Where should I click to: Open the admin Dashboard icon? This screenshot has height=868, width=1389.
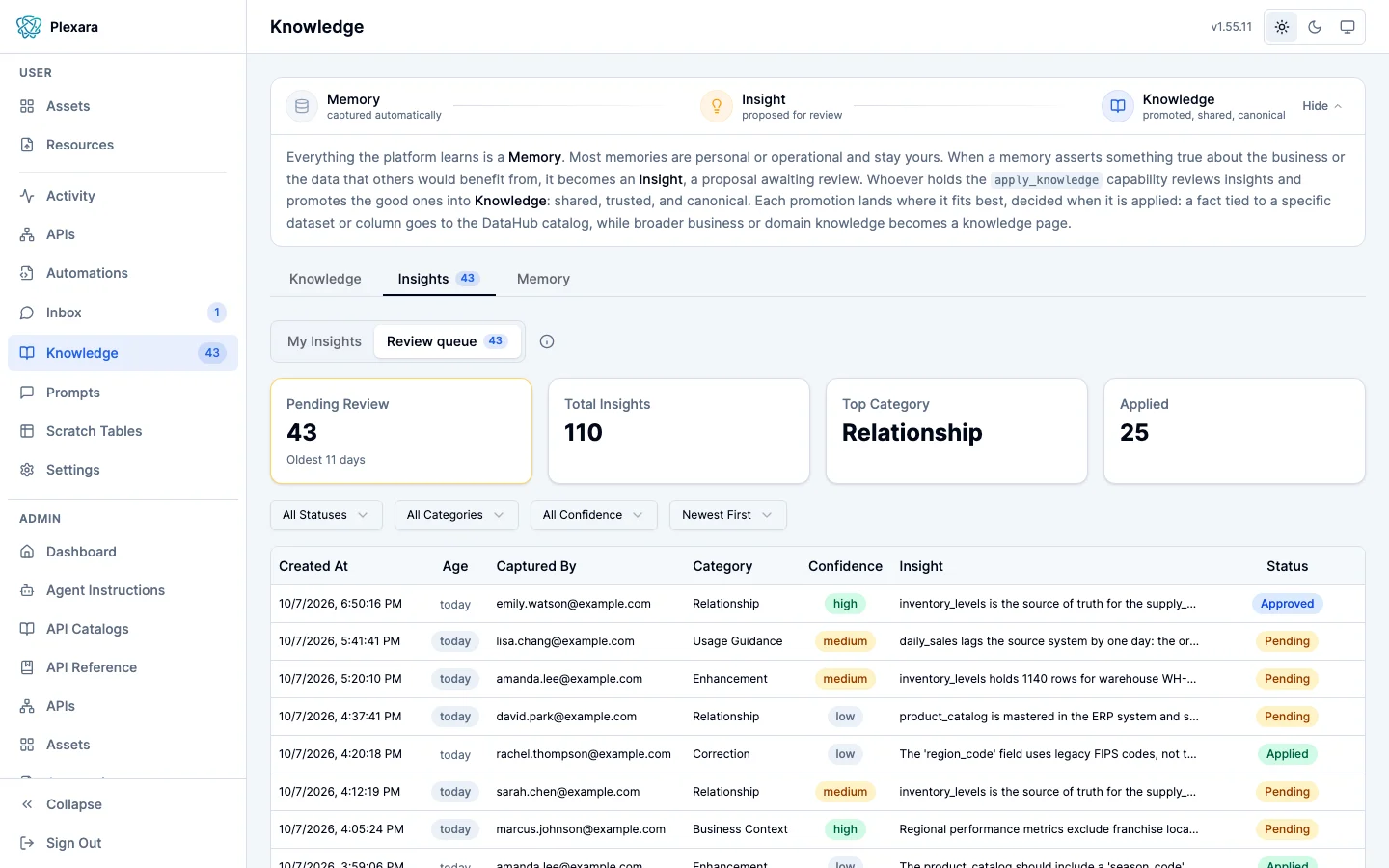tap(27, 552)
